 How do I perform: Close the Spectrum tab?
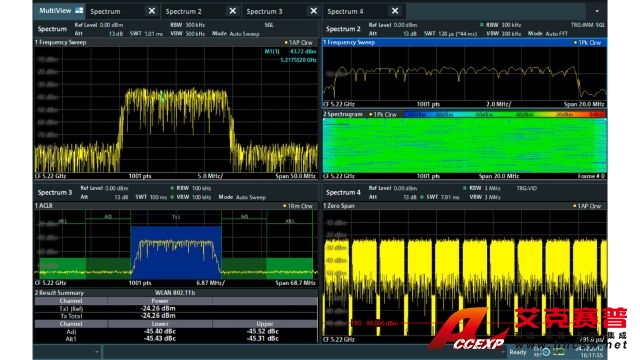[151, 11]
